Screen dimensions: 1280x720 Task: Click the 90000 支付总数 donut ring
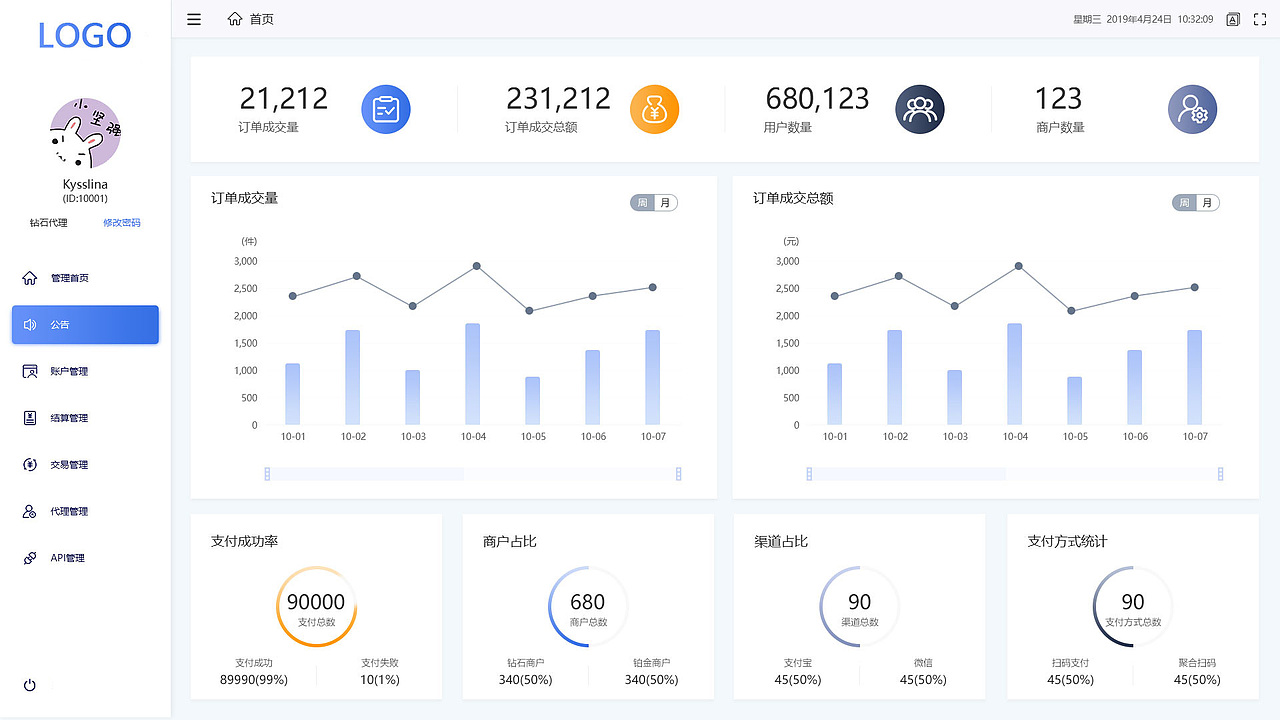[316, 607]
